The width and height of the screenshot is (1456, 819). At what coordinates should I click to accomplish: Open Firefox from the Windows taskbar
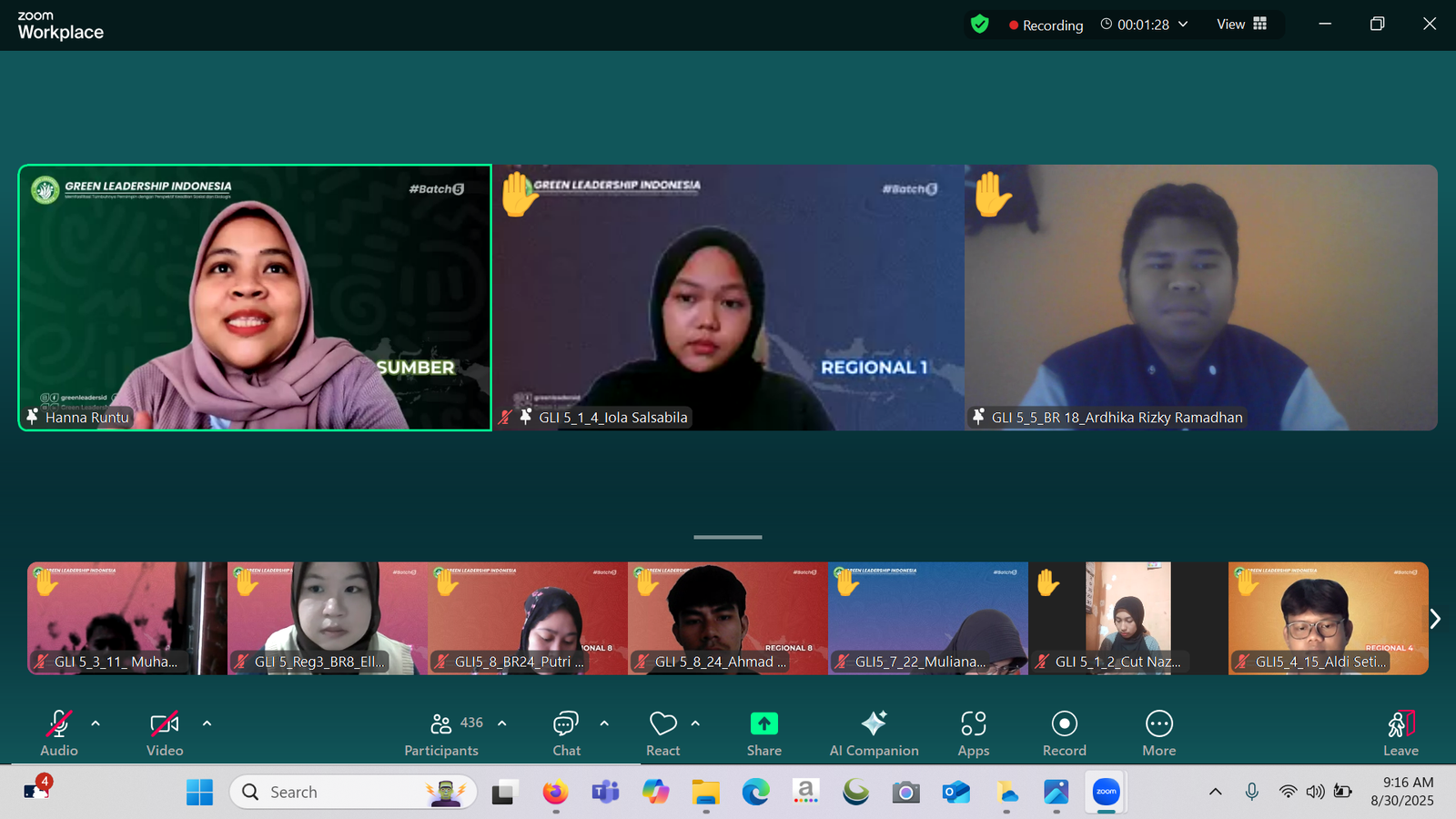555,793
